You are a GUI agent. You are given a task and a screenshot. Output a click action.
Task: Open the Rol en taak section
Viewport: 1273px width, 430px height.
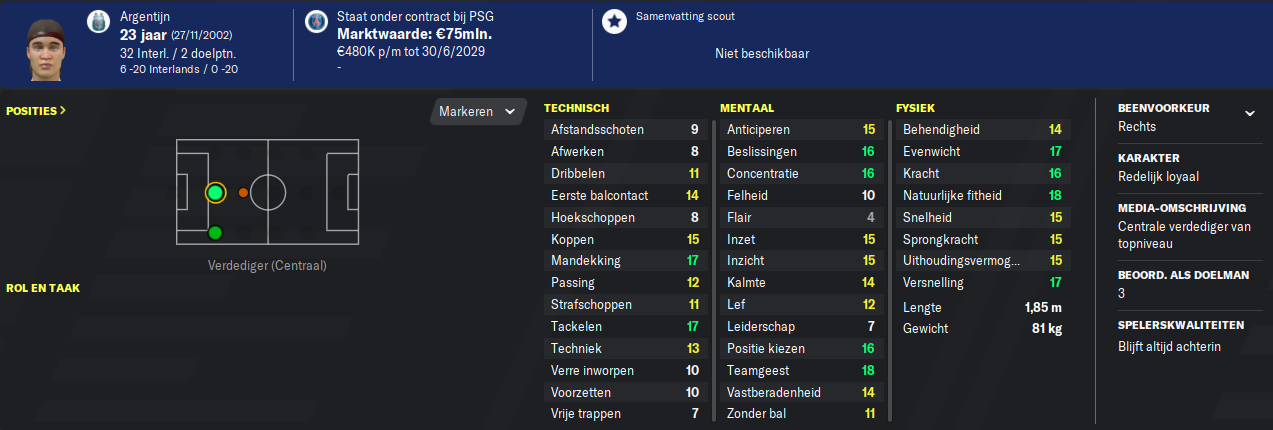[43, 288]
